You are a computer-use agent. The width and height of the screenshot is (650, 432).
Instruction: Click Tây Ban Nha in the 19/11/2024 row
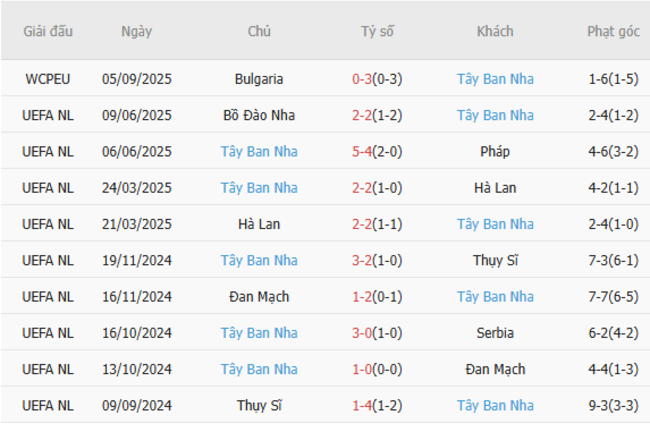click(259, 261)
